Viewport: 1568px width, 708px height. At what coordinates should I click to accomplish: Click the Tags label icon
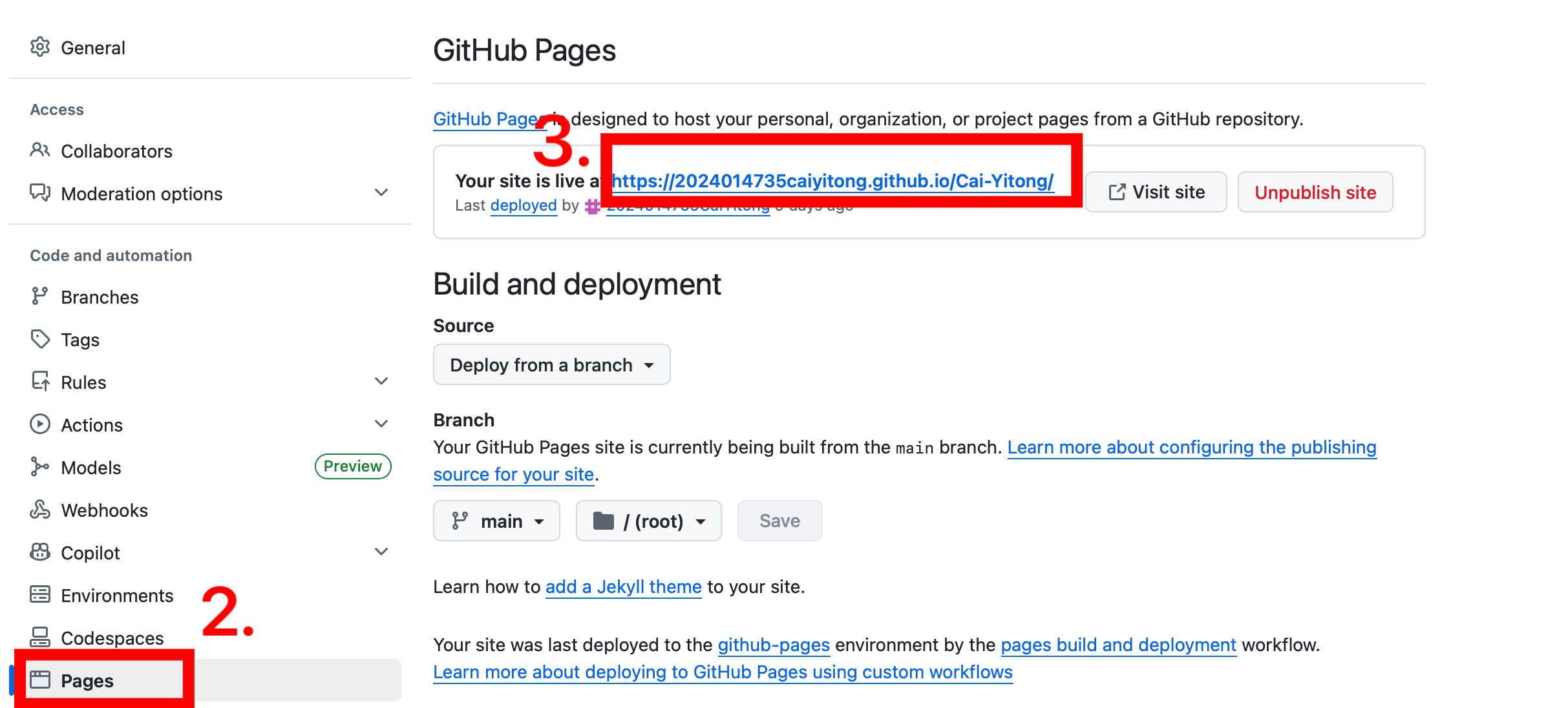40,339
